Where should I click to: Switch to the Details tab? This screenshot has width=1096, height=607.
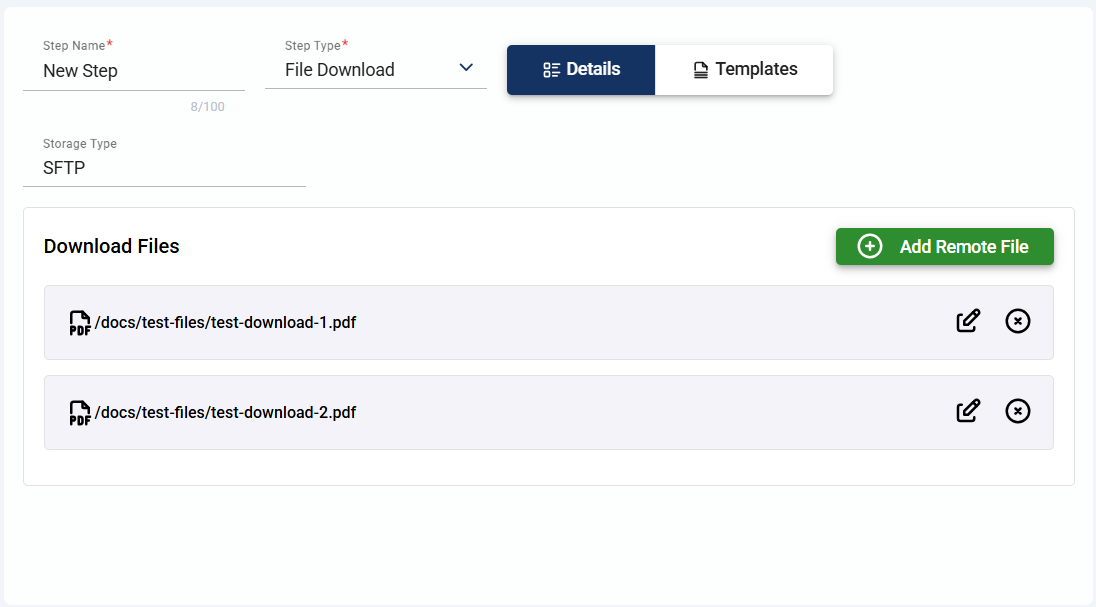(581, 70)
